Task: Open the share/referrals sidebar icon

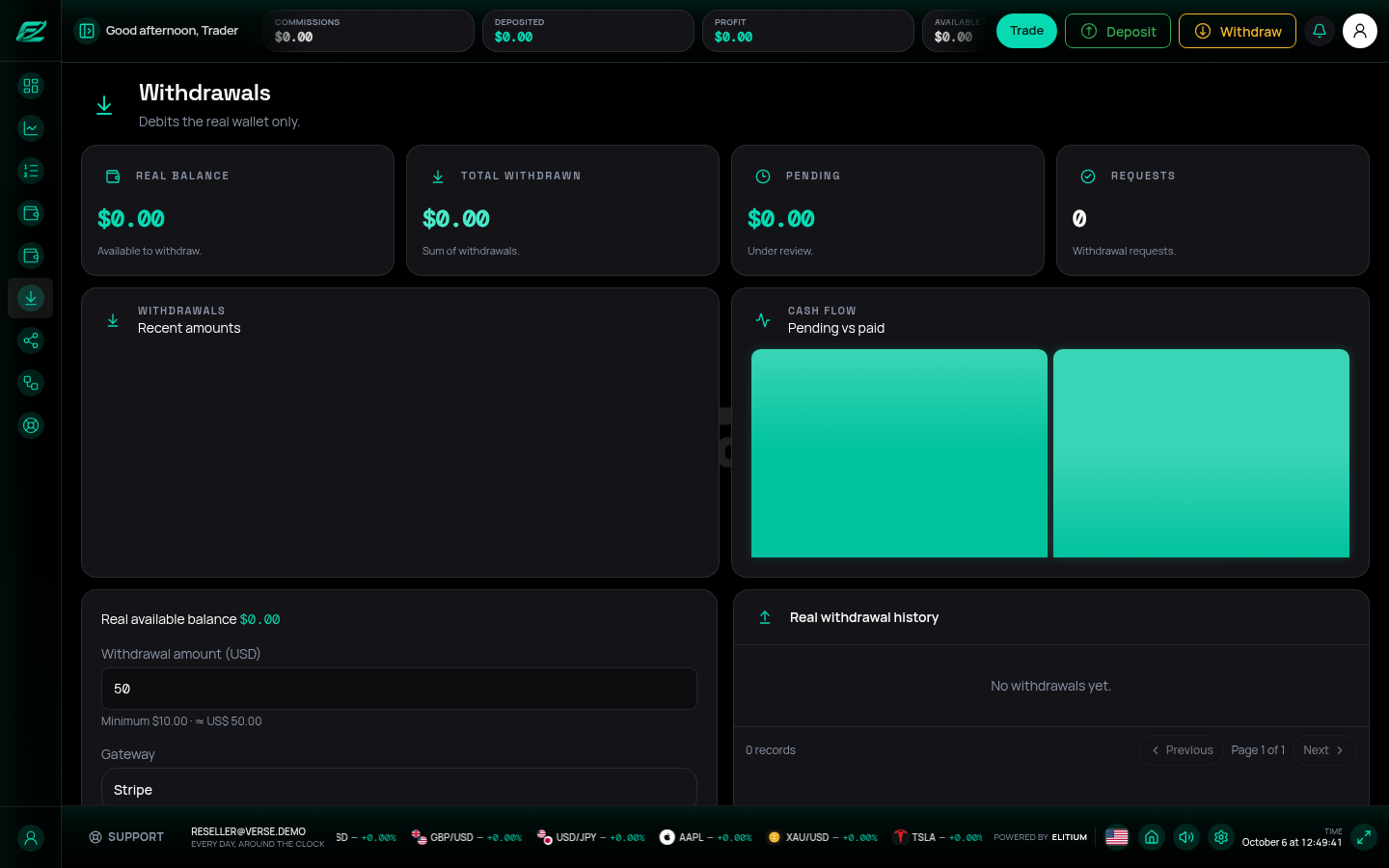Action: pos(31,340)
